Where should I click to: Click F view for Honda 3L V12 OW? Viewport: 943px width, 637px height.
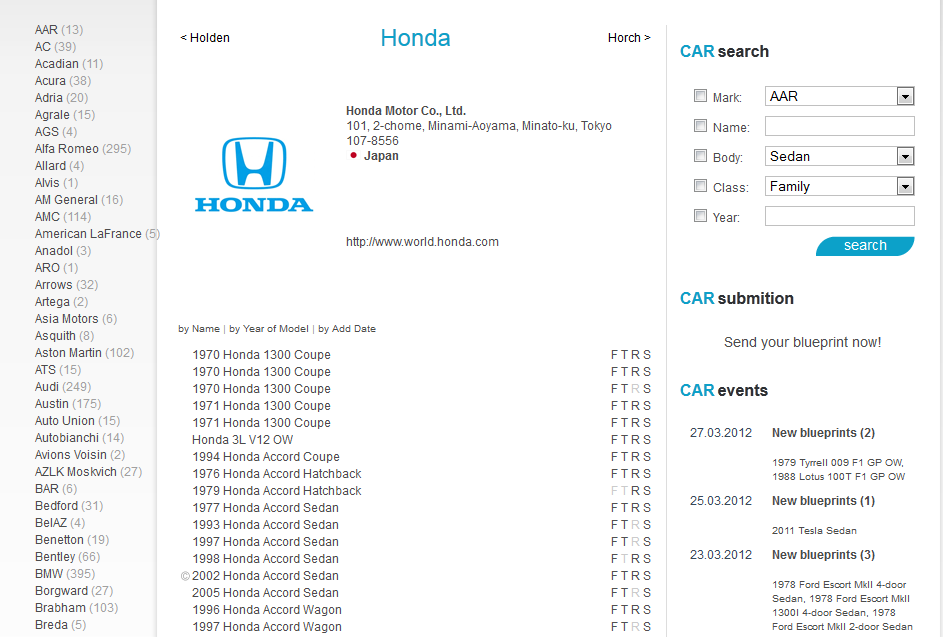[614, 440]
